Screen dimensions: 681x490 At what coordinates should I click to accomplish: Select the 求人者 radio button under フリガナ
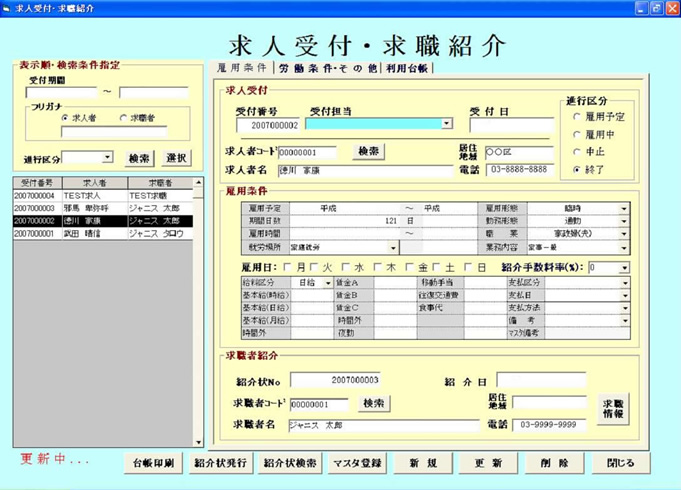65,117
